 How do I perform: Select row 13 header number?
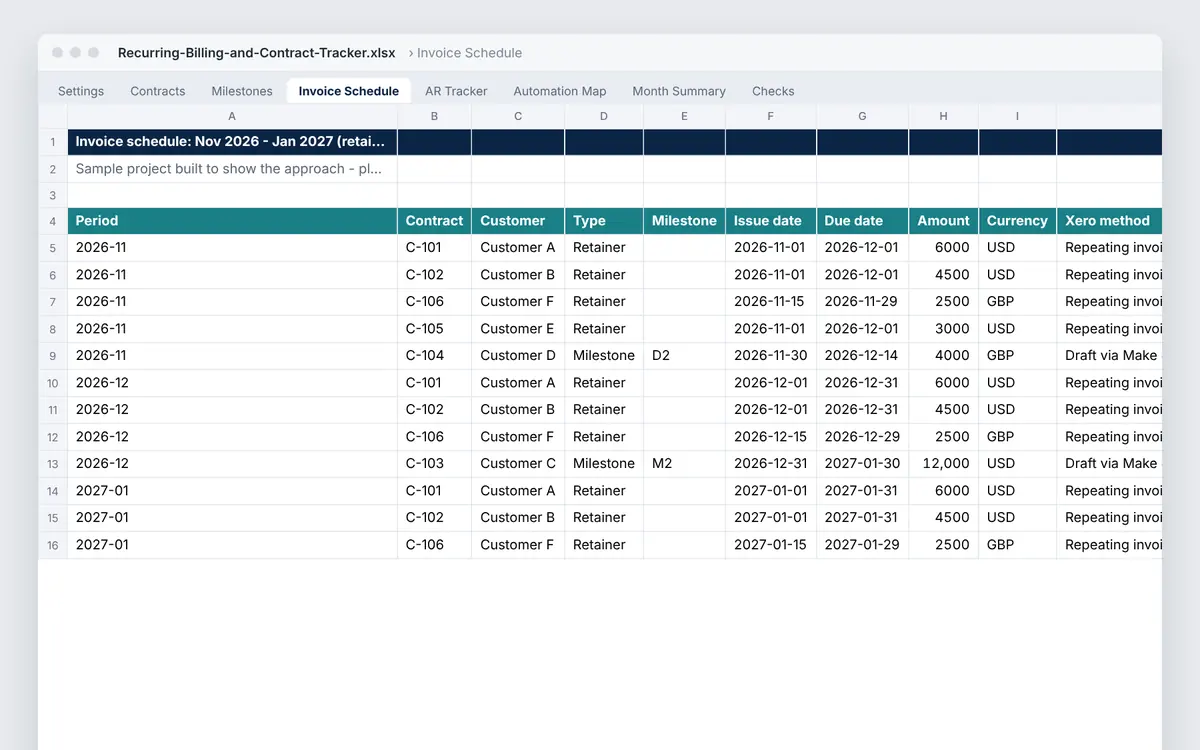click(53, 463)
